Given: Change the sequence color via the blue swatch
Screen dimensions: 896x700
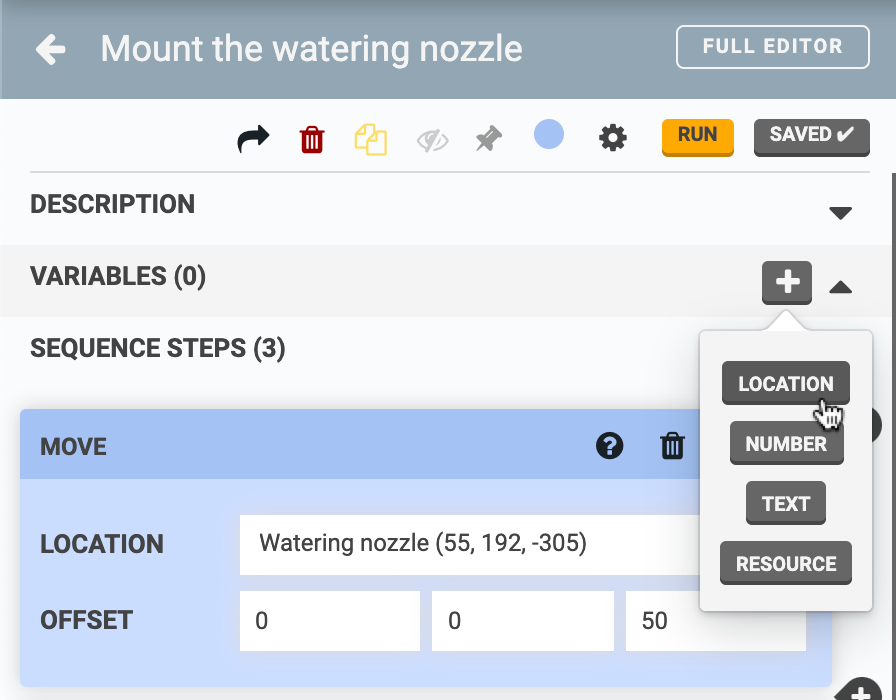Looking at the screenshot, I should point(548,137).
